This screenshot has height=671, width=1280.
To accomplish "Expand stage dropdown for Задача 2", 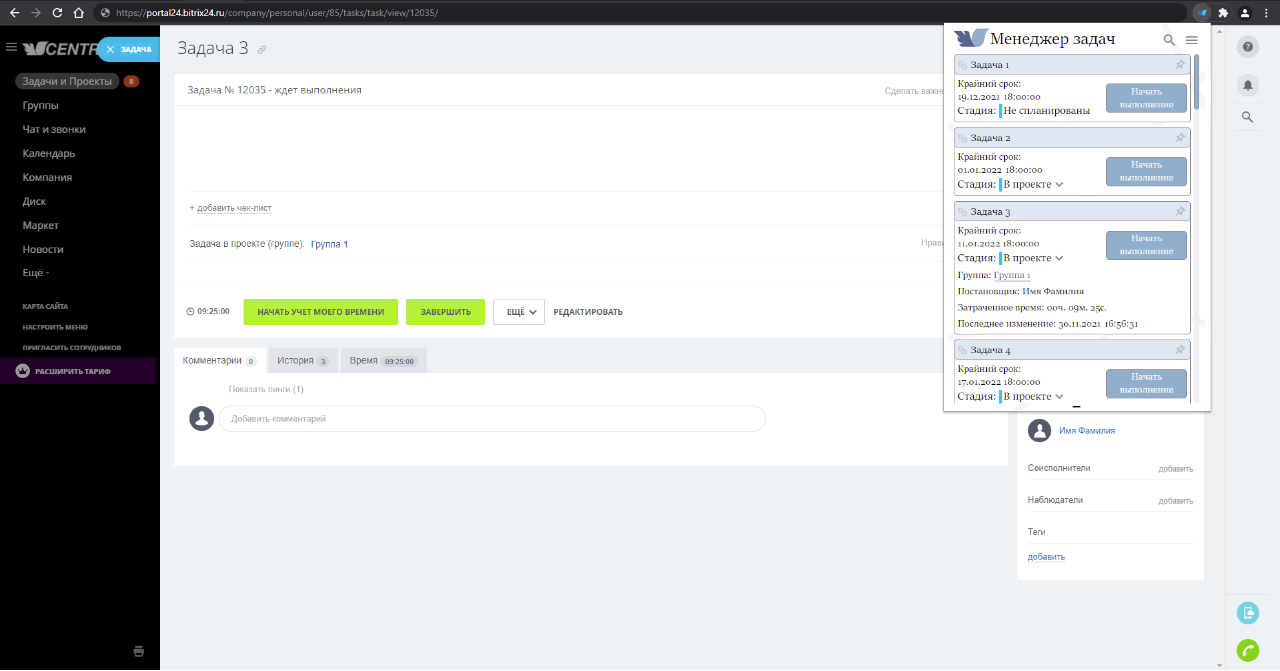I will (1059, 185).
